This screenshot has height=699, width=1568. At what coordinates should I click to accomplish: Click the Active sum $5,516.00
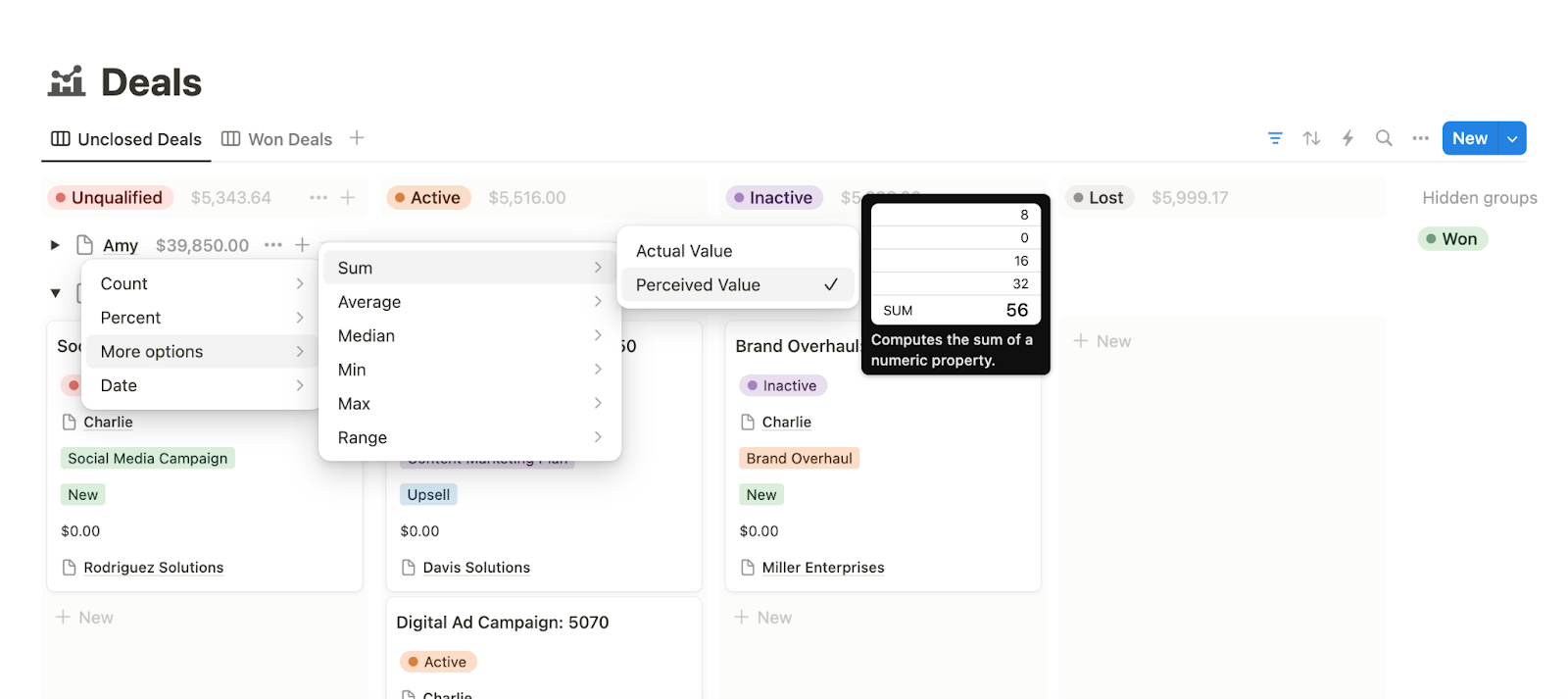click(527, 197)
